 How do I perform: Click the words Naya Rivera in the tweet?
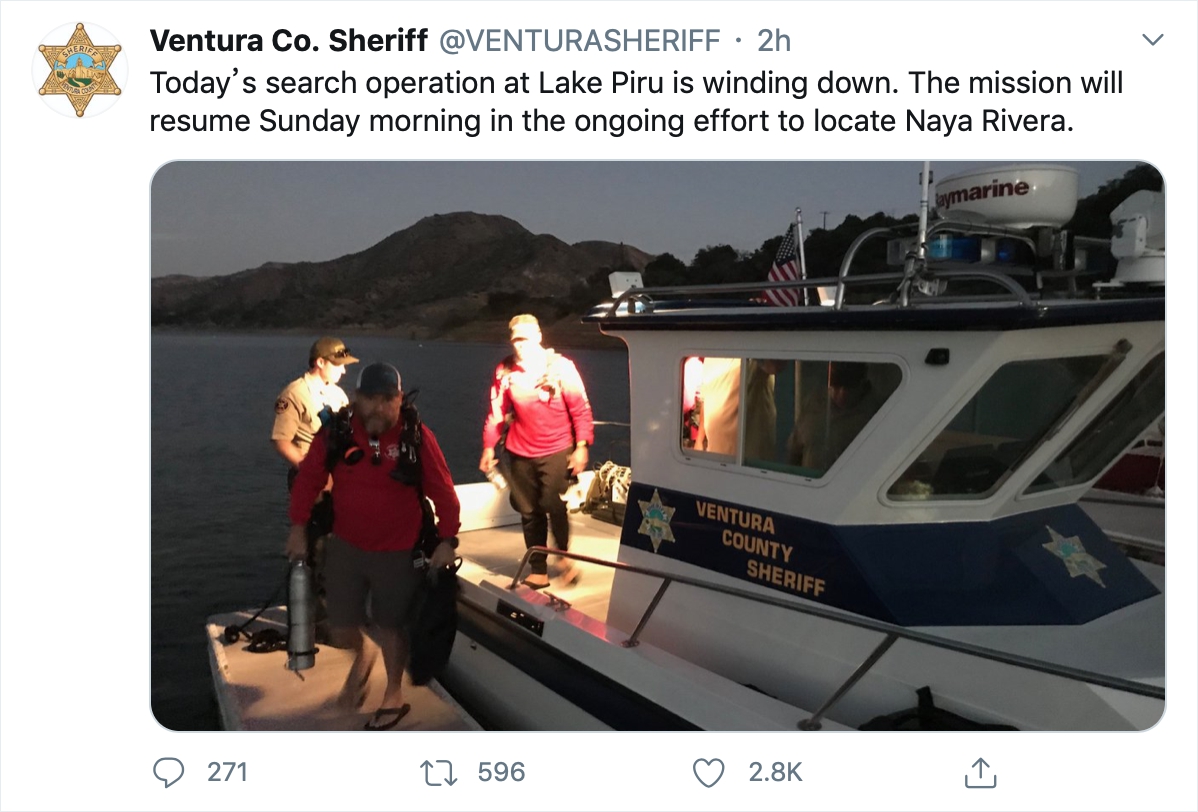[x=988, y=121]
